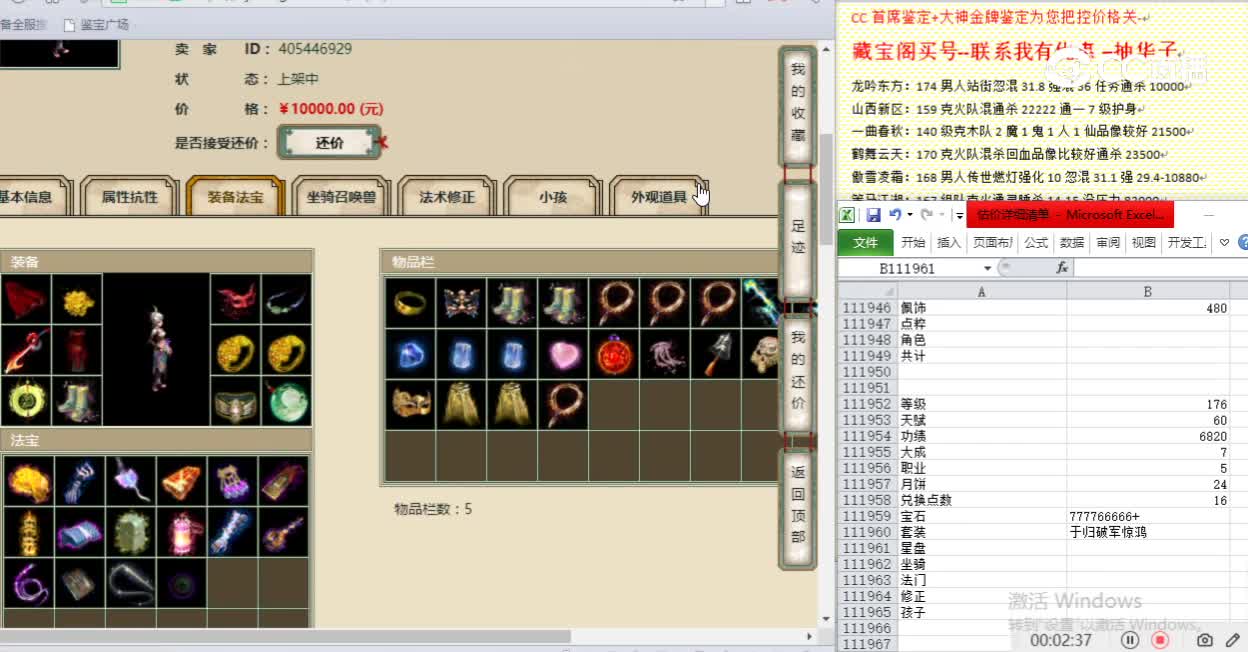Open 我的还价 side button
Screen dimensions: 1248x652
797,374
